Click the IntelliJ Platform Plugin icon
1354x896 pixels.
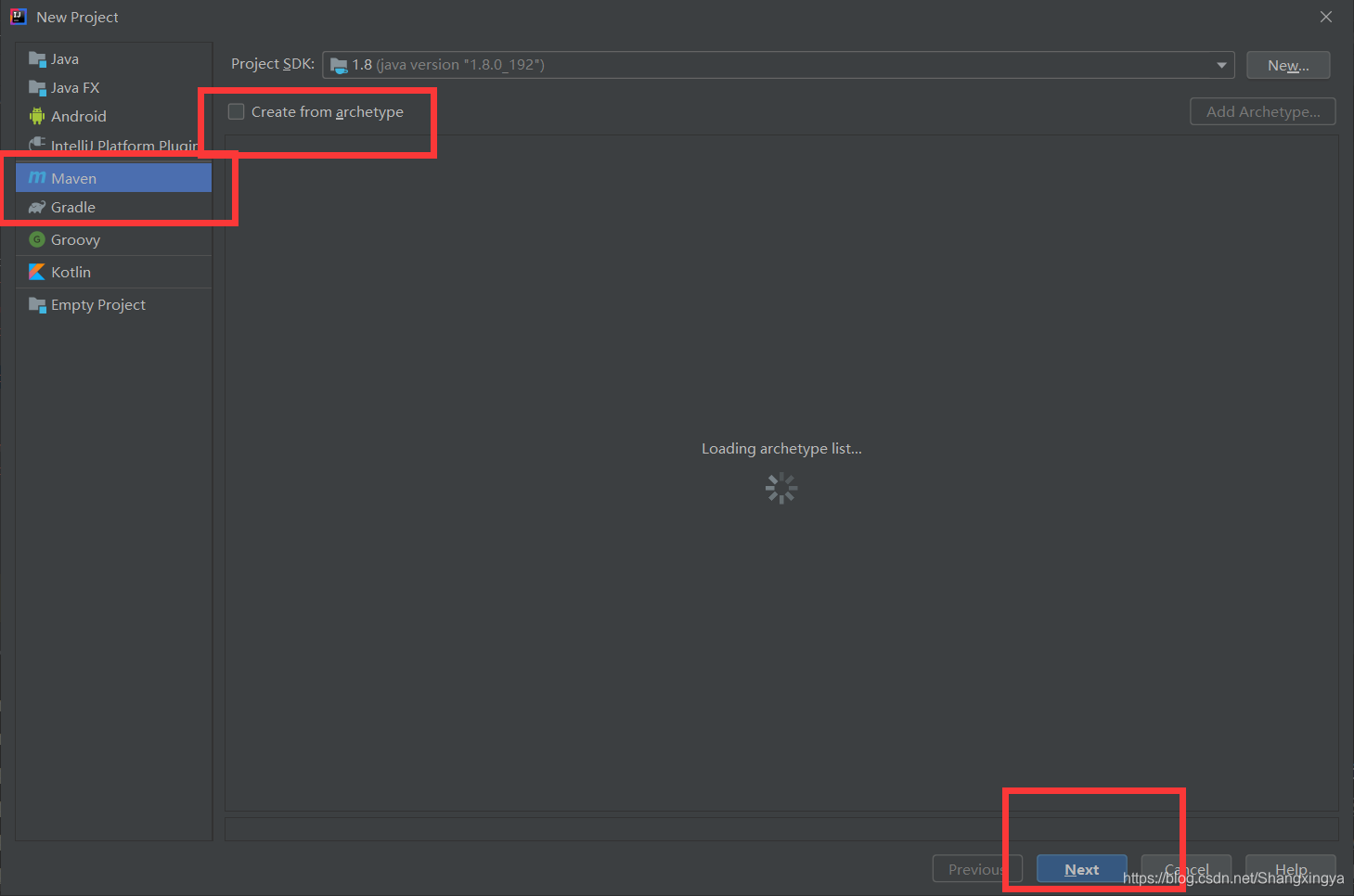tap(37, 144)
